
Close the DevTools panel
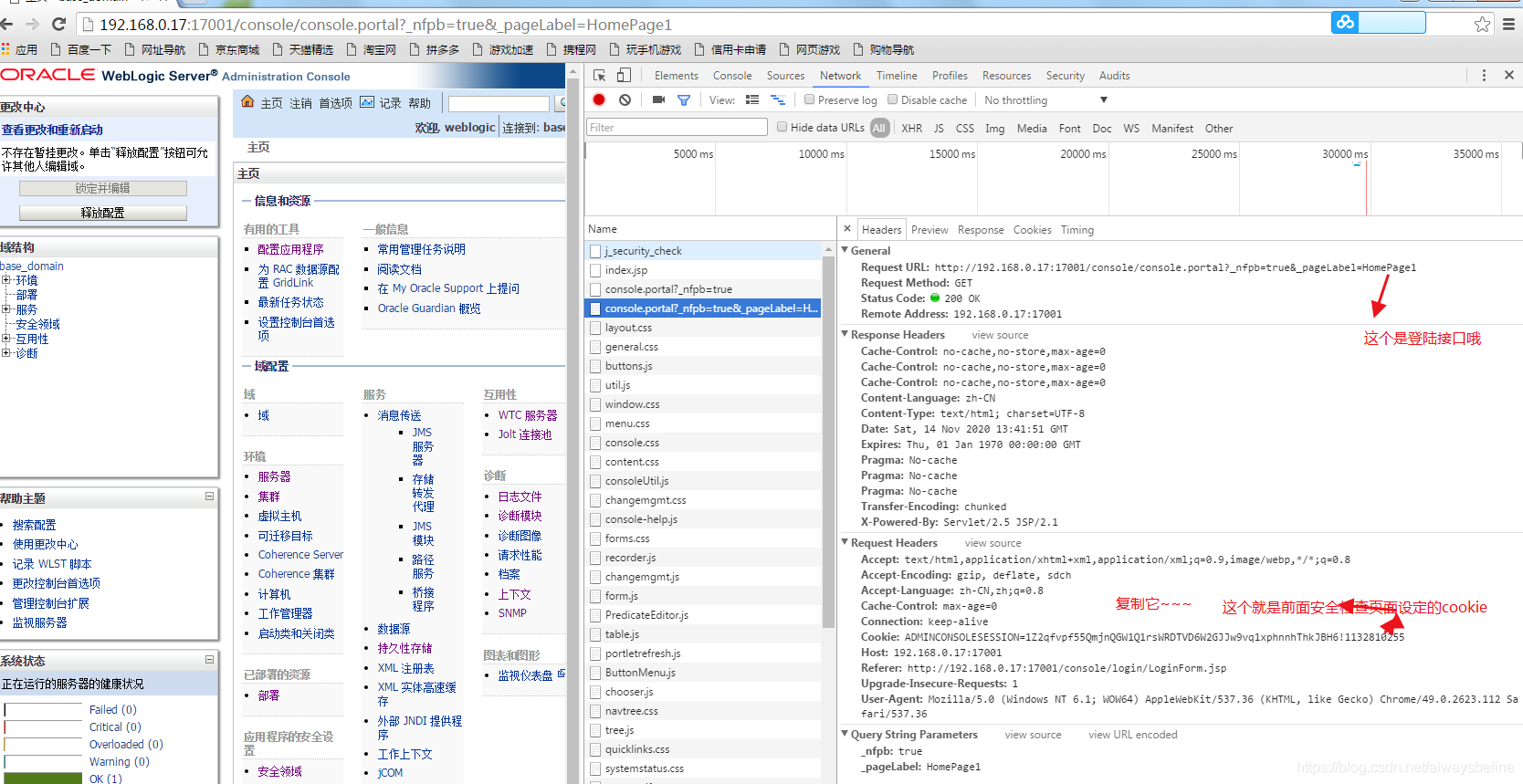(x=1509, y=76)
